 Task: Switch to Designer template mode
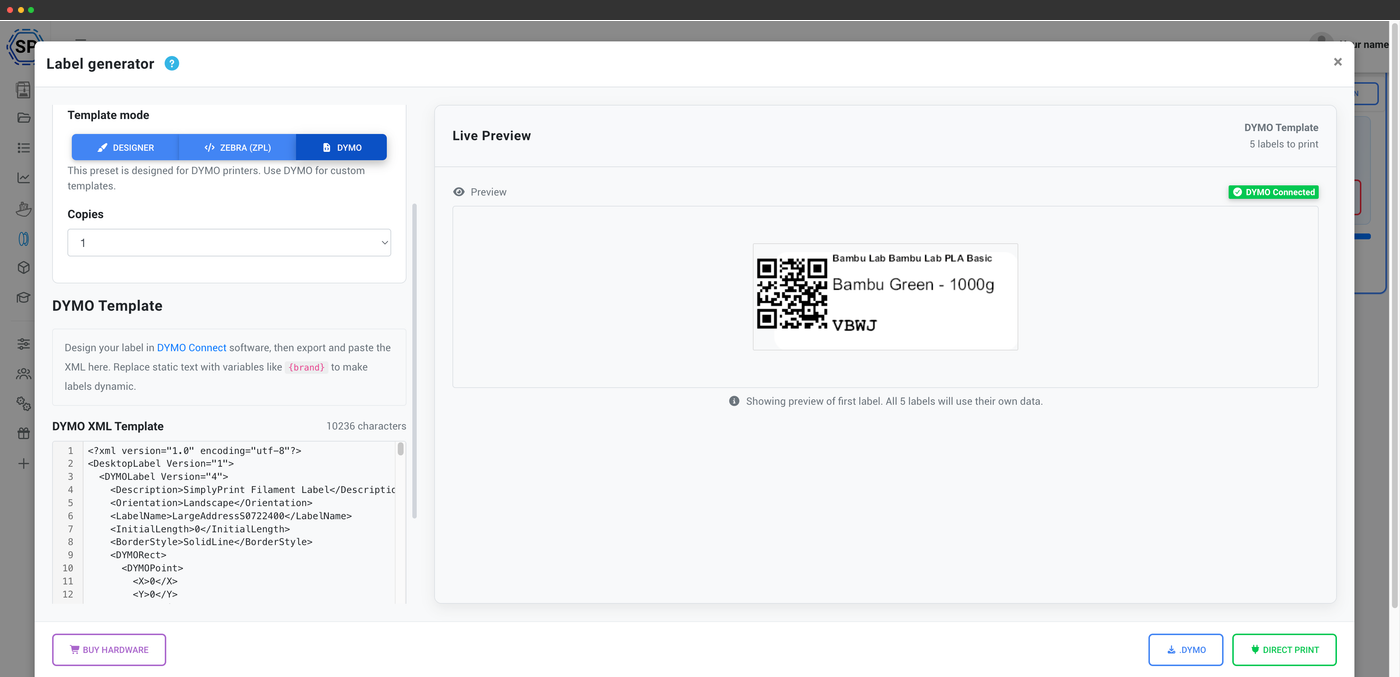click(125, 147)
